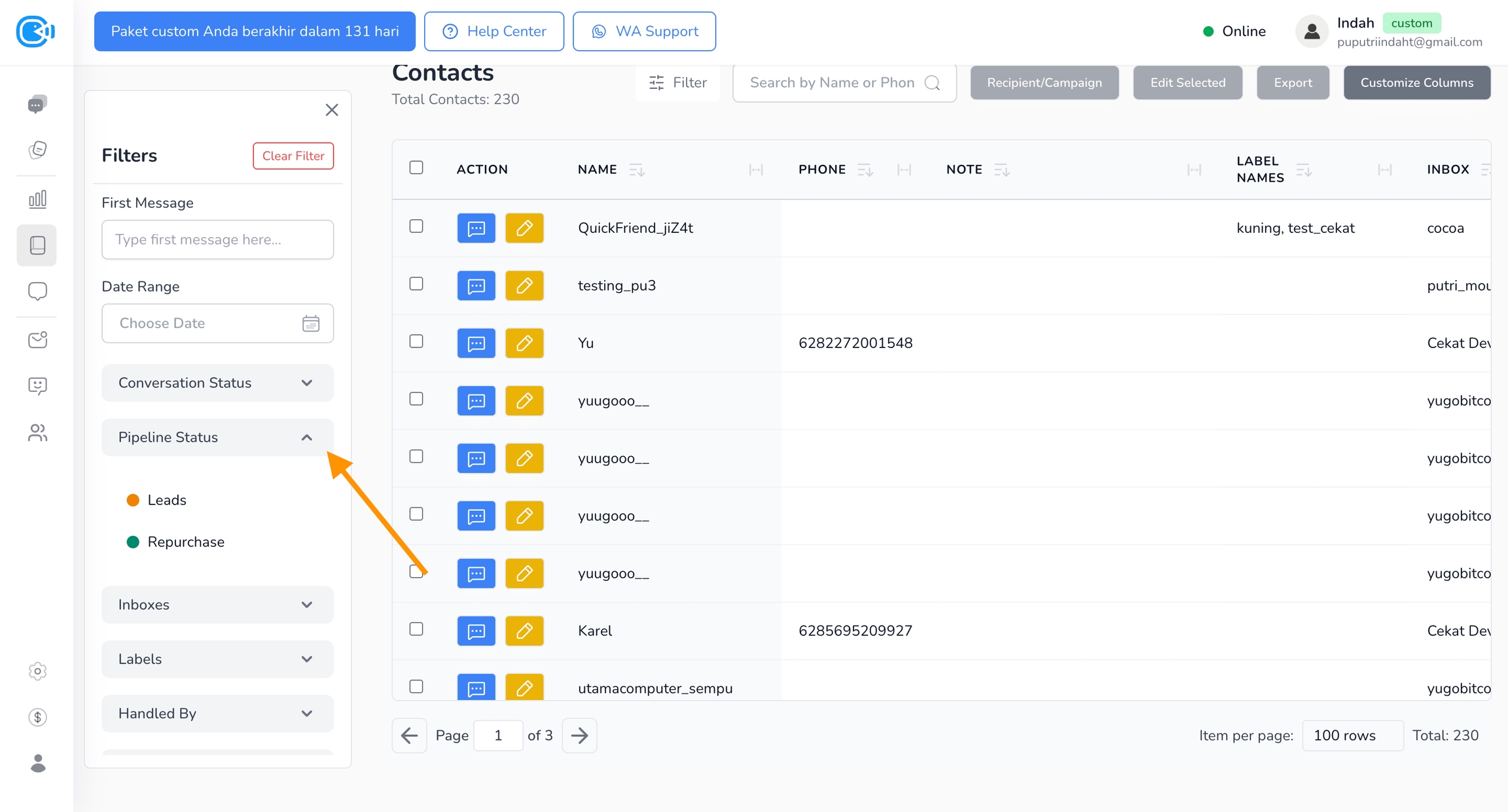Tick the checkbox for testing_pu3 row
The image size is (1508, 812).
point(416,284)
